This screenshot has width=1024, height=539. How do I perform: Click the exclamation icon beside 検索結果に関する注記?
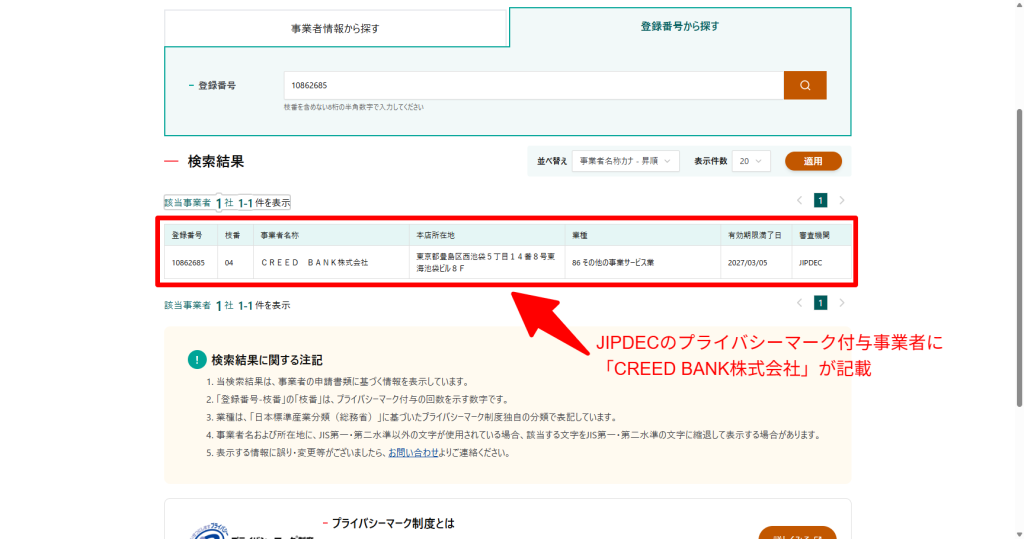point(197,360)
